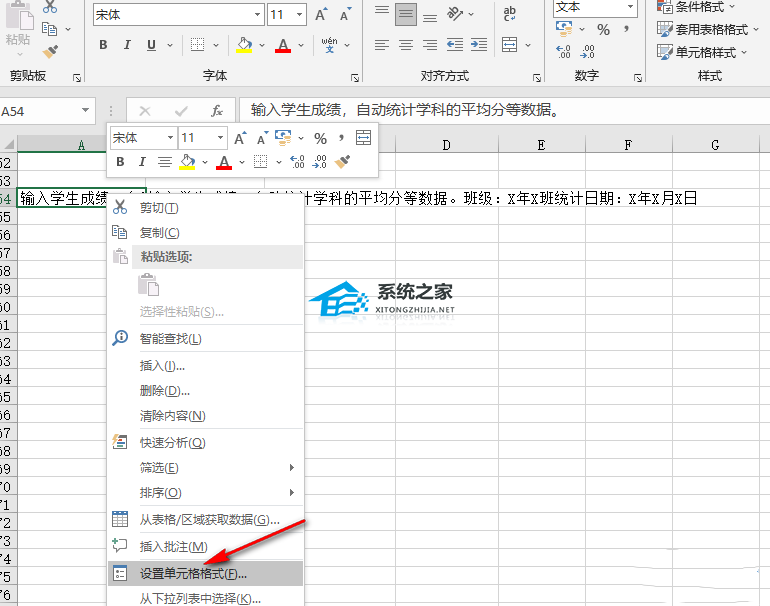This screenshot has height=606, width=770.
Task: Choose 快速分析(Q) from context menu
Action: (x=205, y=442)
